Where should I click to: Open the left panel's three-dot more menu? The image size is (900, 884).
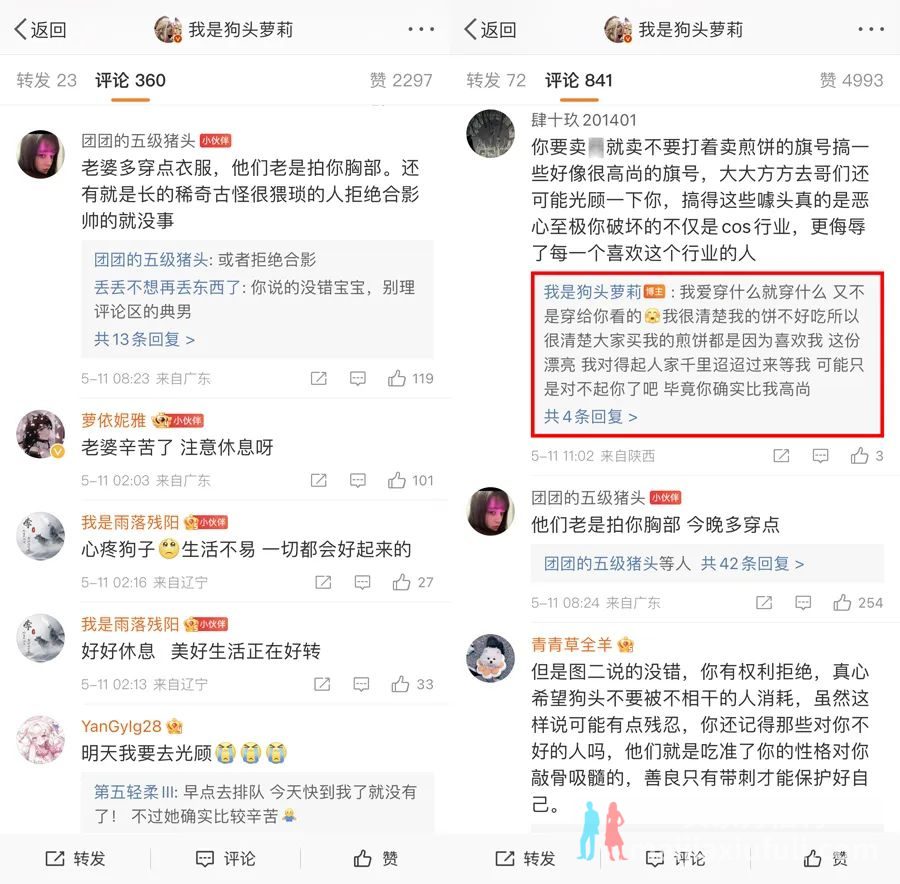click(421, 29)
